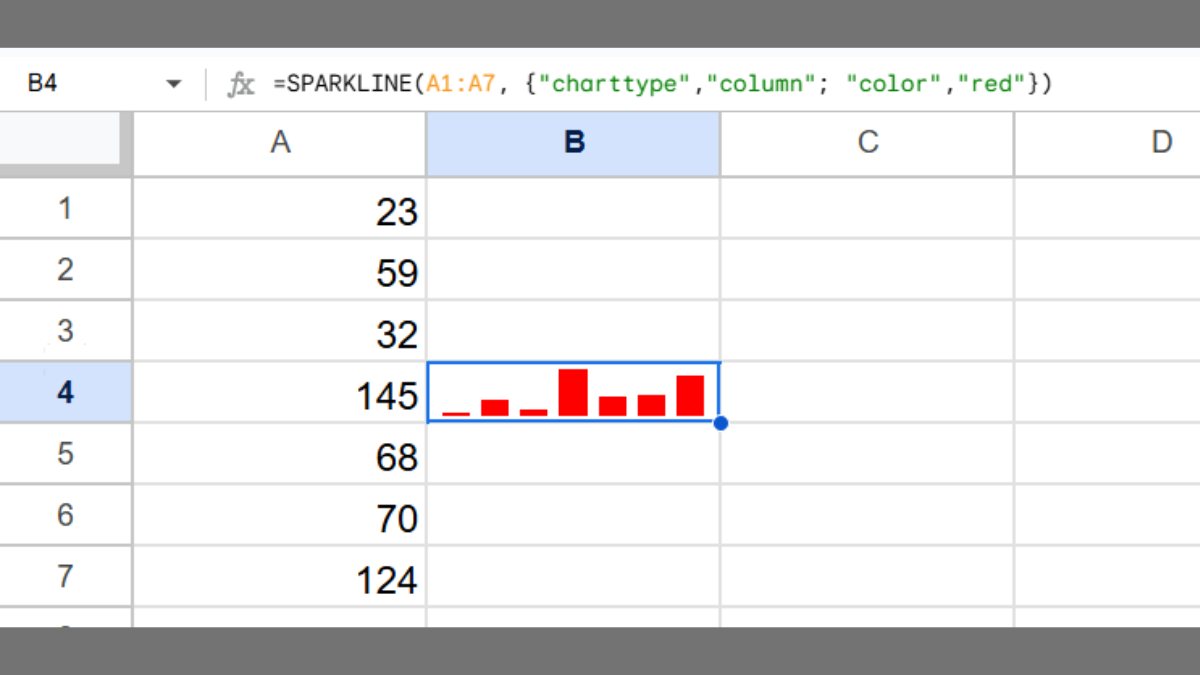Click the red sparkline chart in B4
This screenshot has height=675, width=1200.
click(x=573, y=392)
